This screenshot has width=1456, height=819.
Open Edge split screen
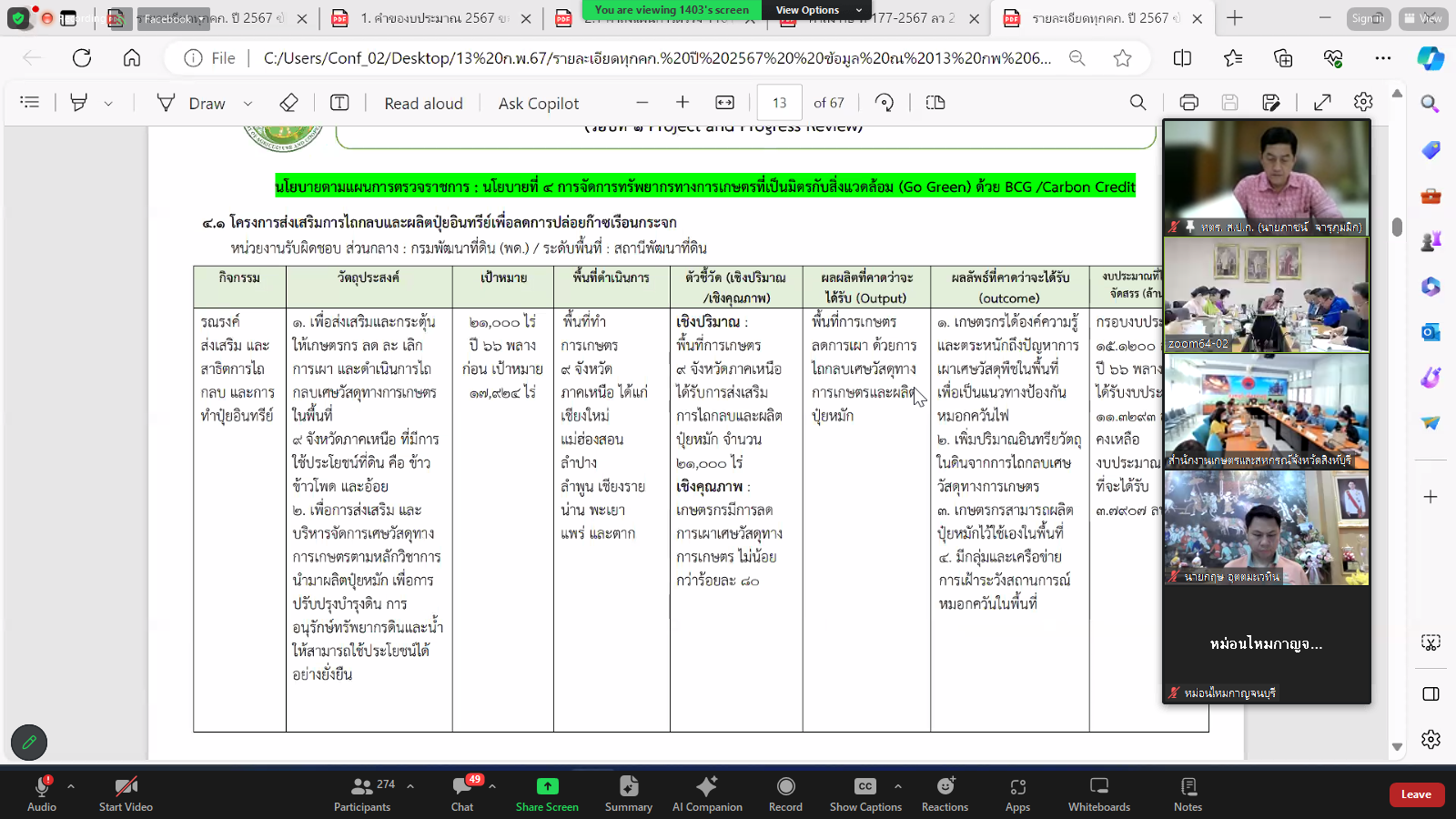coord(1182,58)
